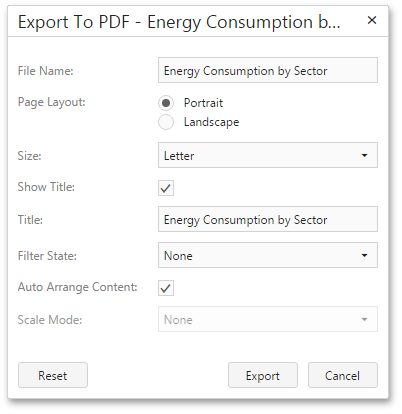
Task: Click the Reset button
Action: point(53,375)
